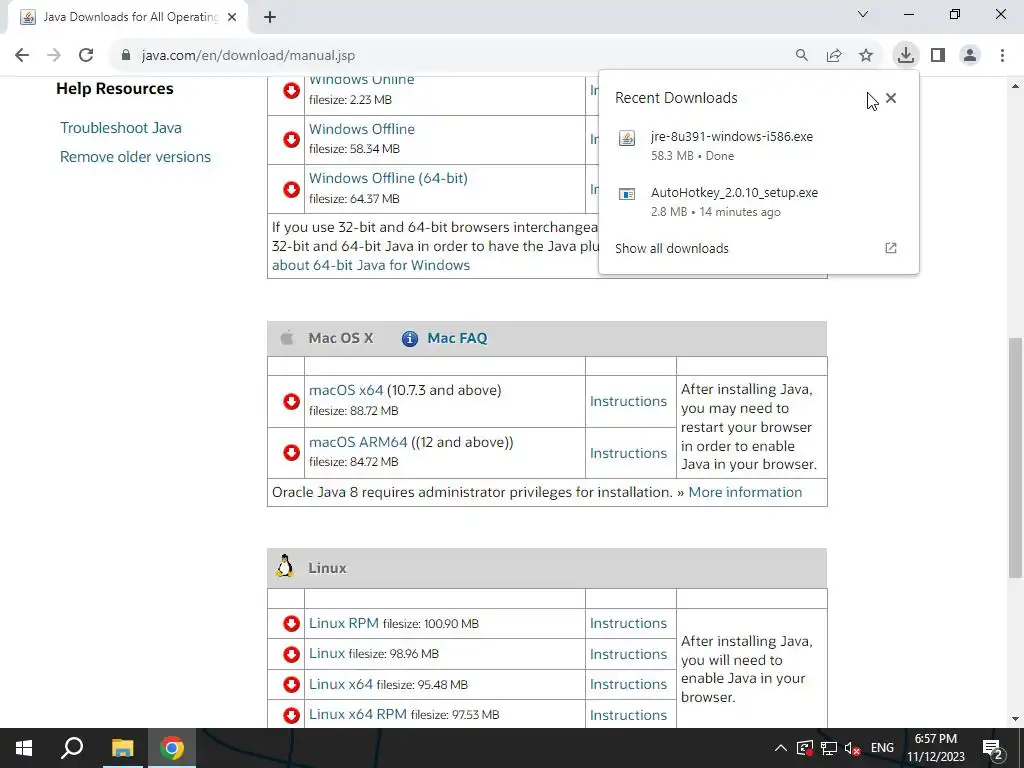Open Instructions for Linux x64
This screenshot has width=1024, height=768.
click(x=628, y=684)
